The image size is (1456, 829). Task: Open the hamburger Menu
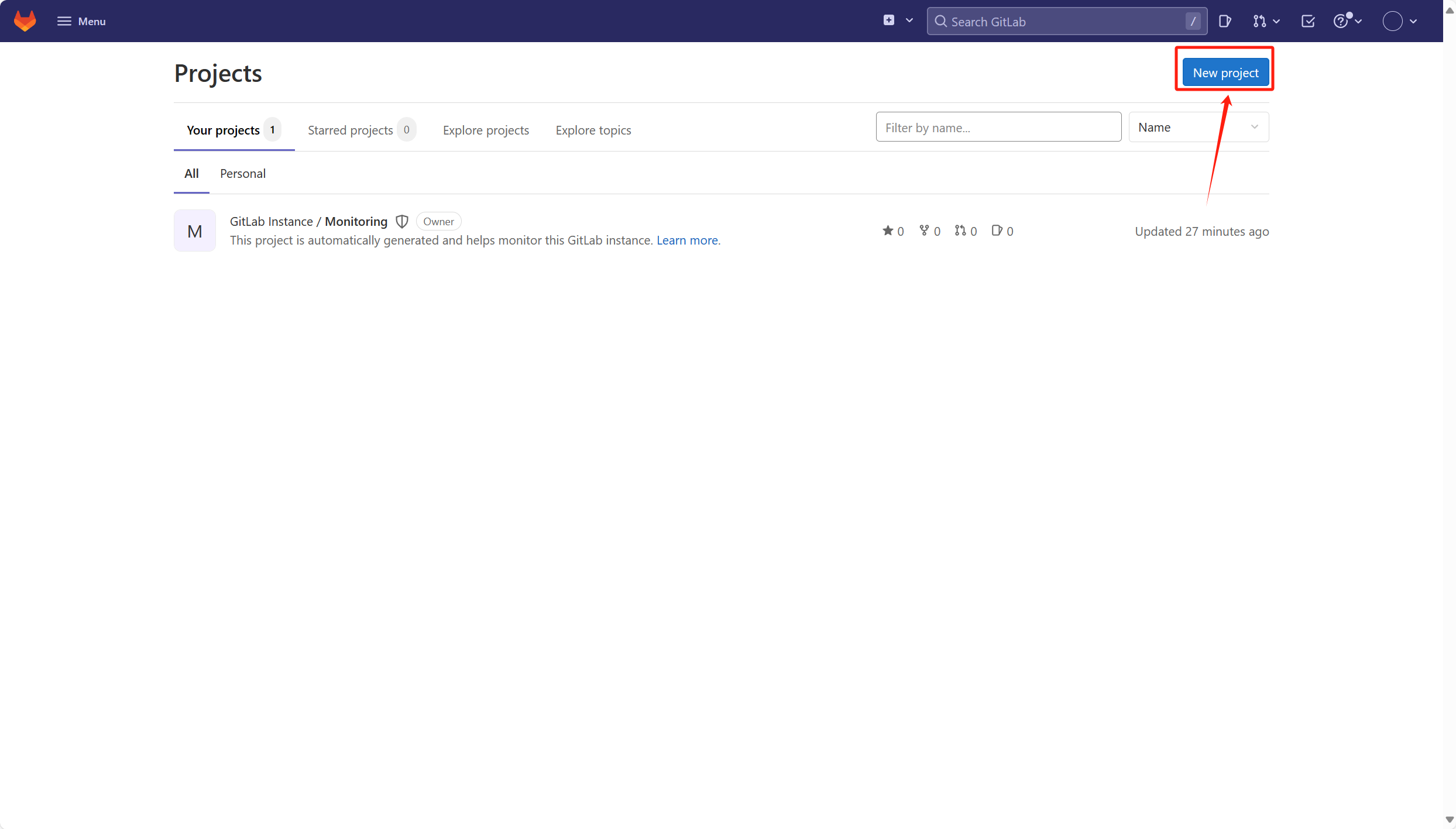[81, 21]
